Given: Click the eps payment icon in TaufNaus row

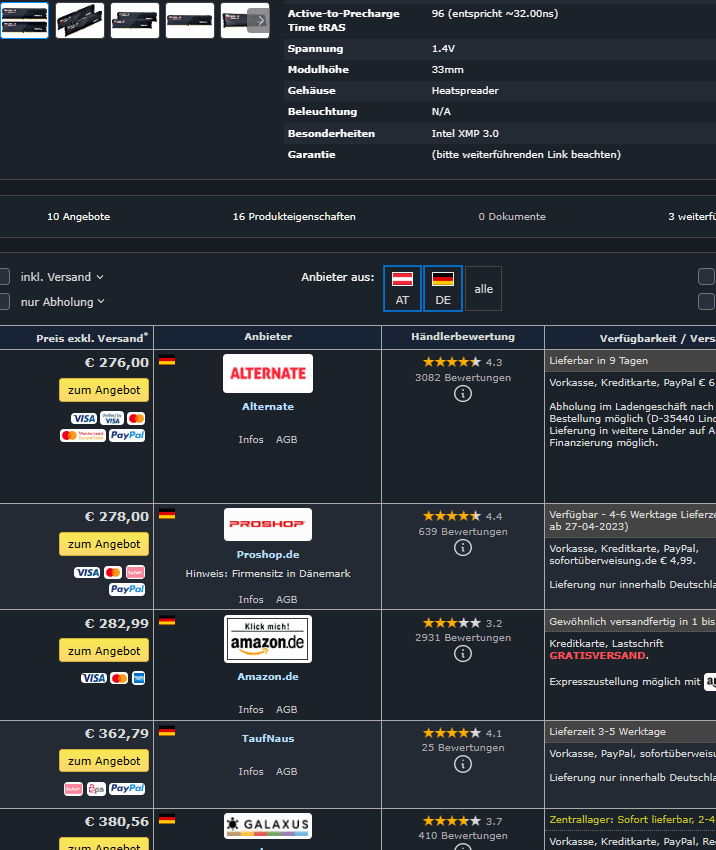Looking at the screenshot, I should (96, 789).
